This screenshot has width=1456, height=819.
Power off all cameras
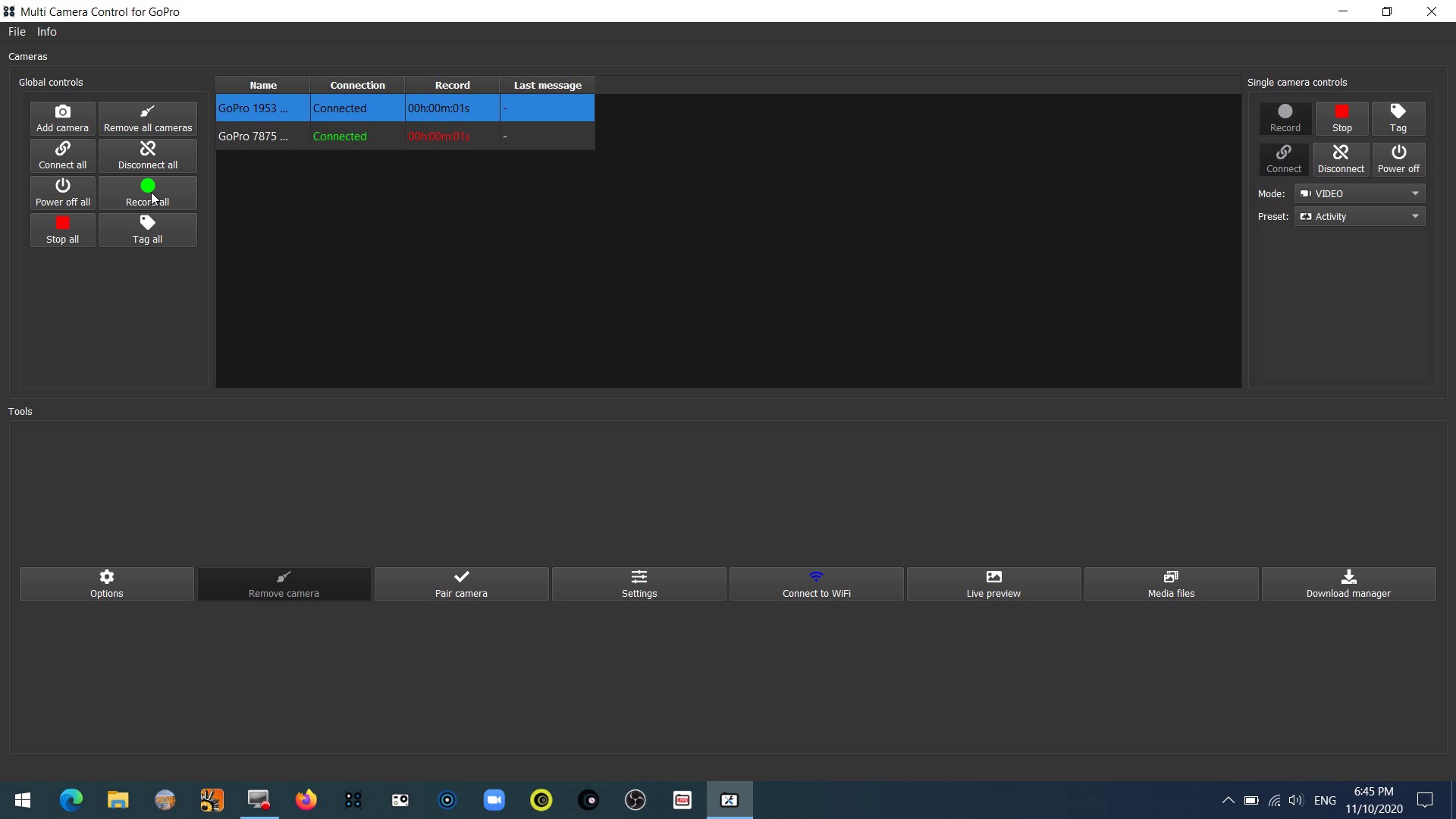pyautogui.click(x=62, y=193)
